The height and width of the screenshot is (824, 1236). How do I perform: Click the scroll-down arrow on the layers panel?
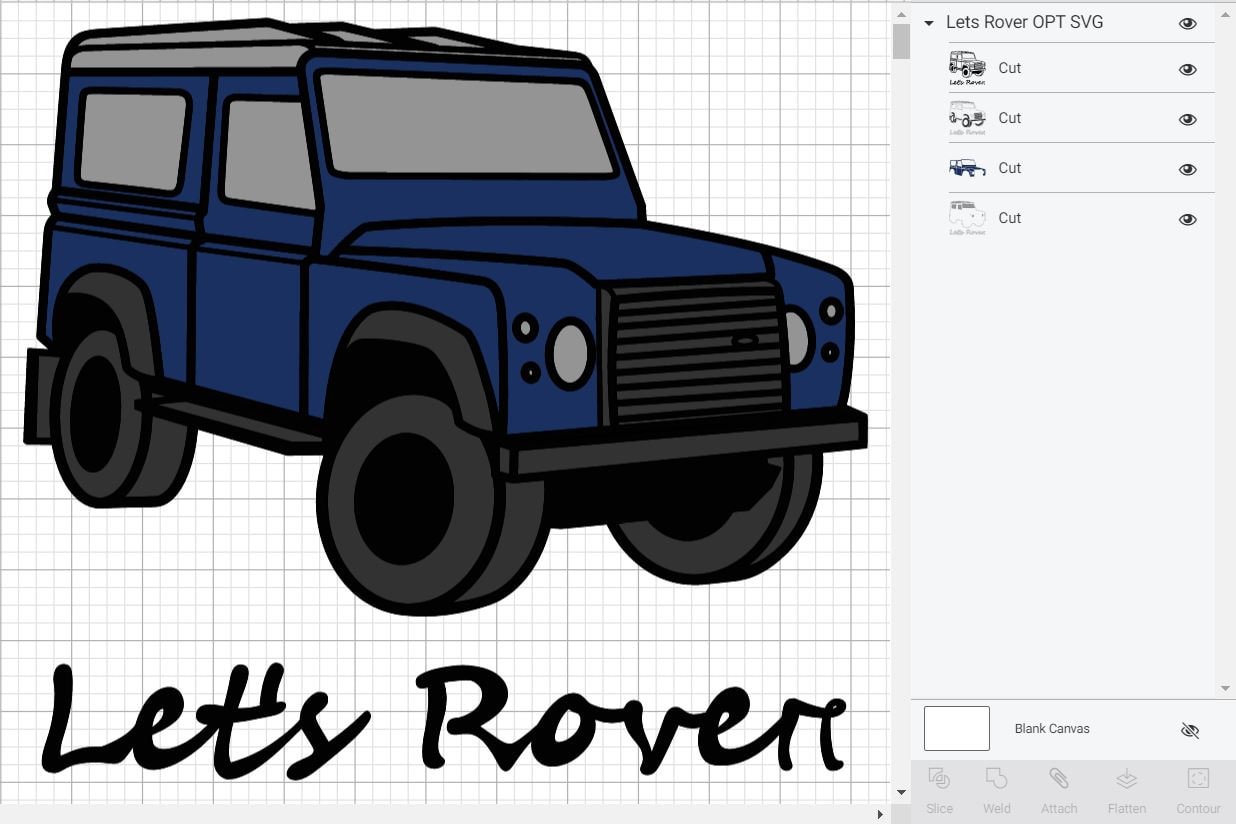(1223, 687)
